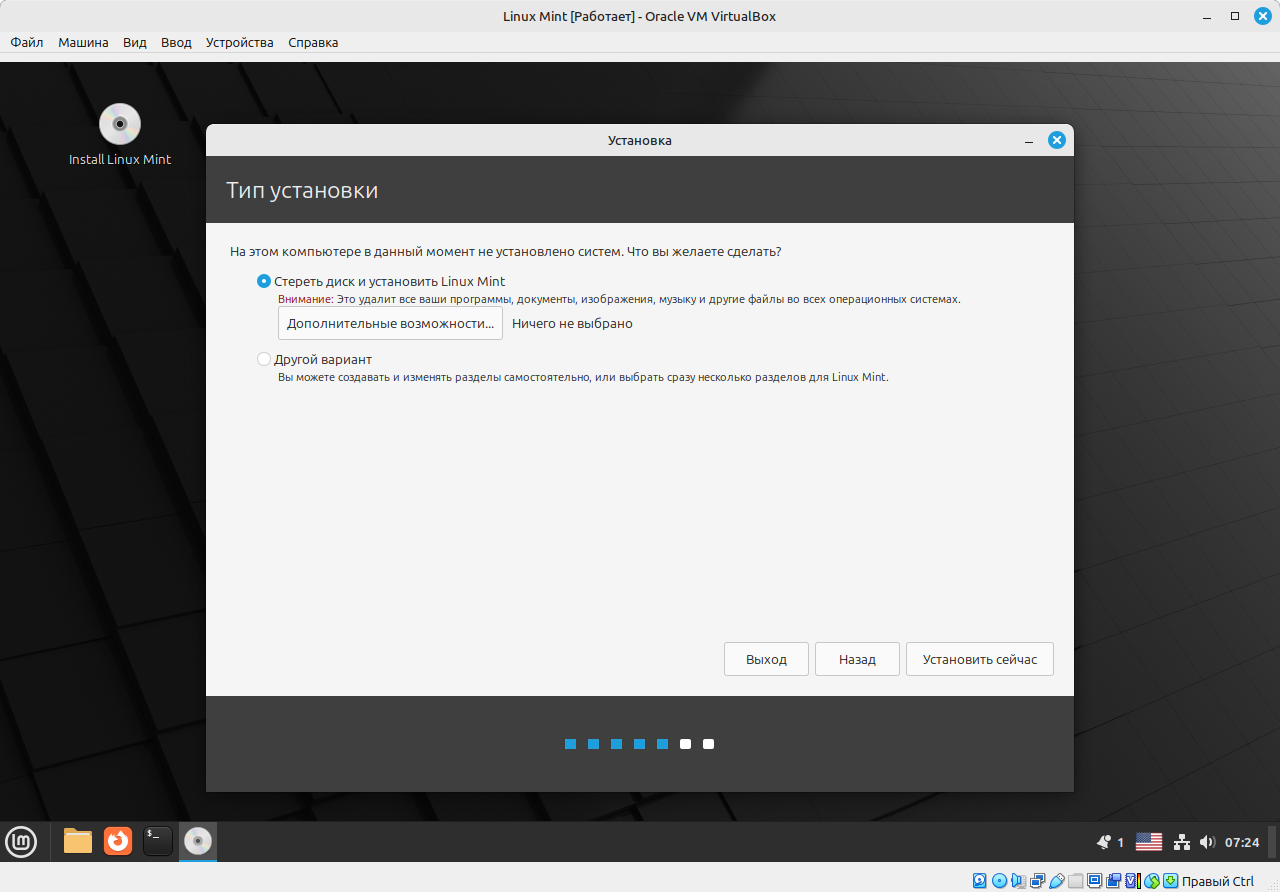Image resolution: width=1280 pixels, height=892 pixels.
Task: Click 'Установить сейчас' to install now
Action: coord(980,659)
